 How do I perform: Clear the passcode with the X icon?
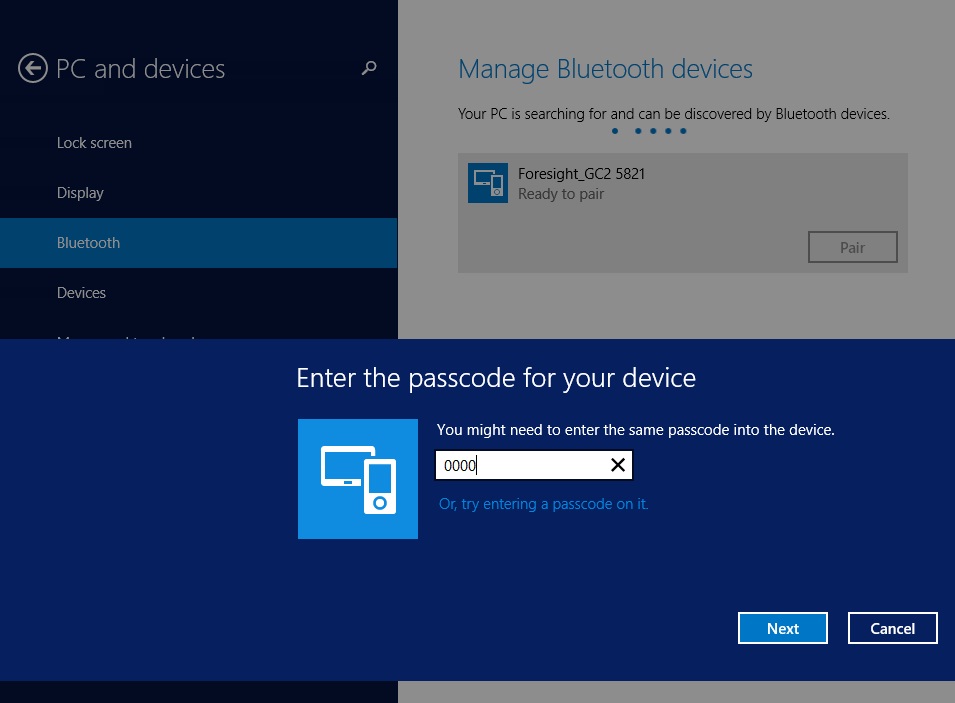pyautogui.click(x=618, y=465)
